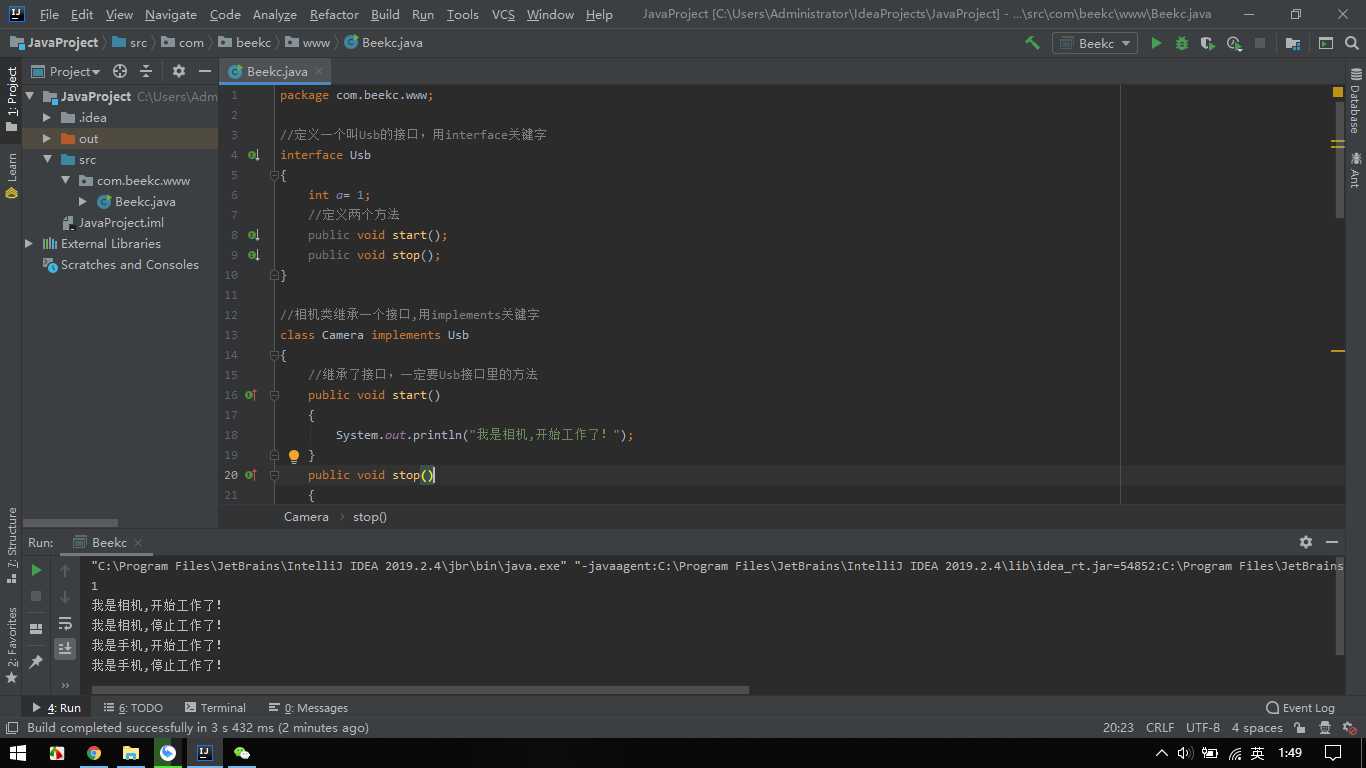The image size is (1366, 768).
Task: Open the Beekc run configuration dropdown
Action: tap(1095, 43)
